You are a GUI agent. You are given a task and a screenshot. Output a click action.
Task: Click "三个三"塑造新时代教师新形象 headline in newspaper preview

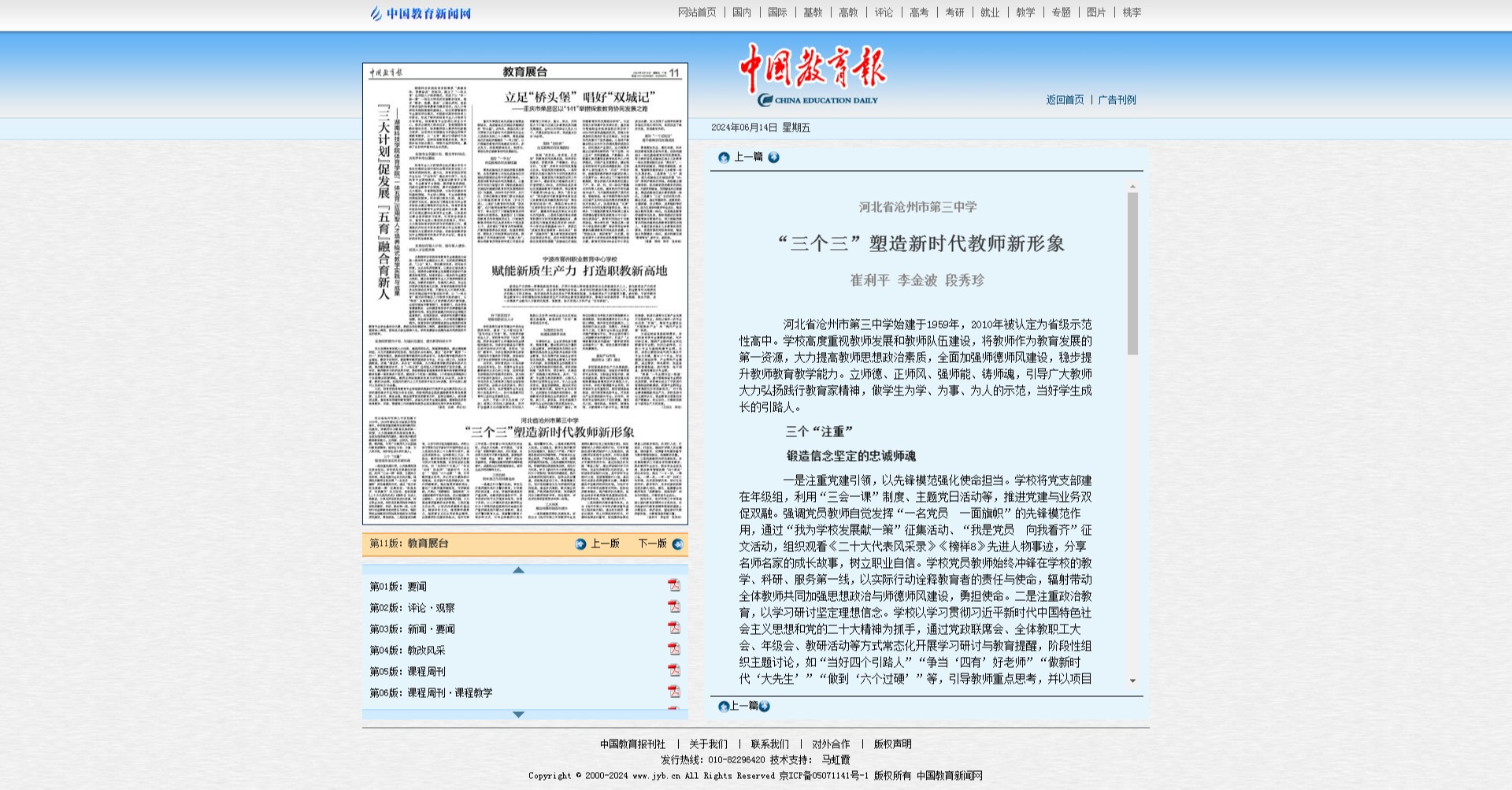tap(550, 432)
